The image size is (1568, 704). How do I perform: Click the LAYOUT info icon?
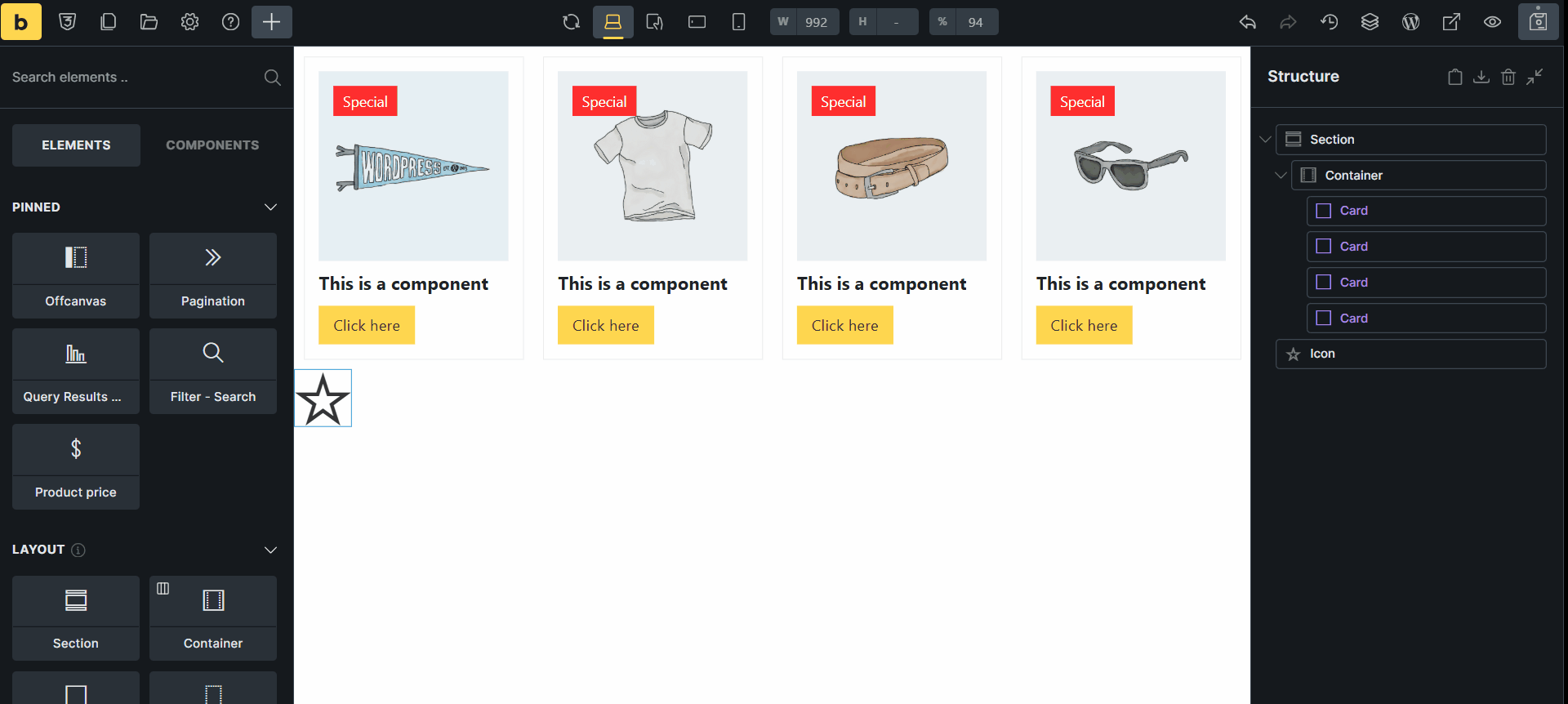click(x=78, y=550)
